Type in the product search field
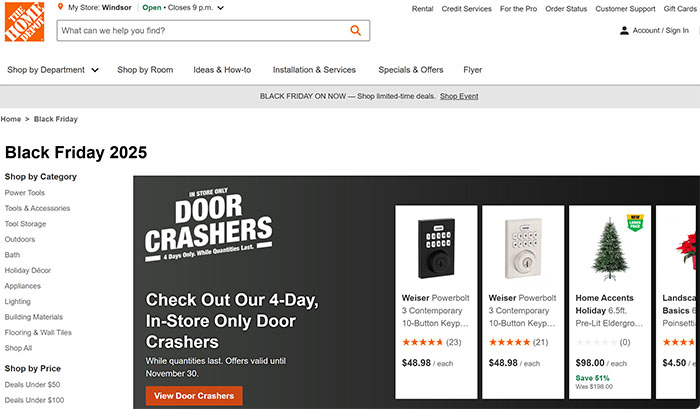Screen dimensions: 700x409 pos(200,30)
